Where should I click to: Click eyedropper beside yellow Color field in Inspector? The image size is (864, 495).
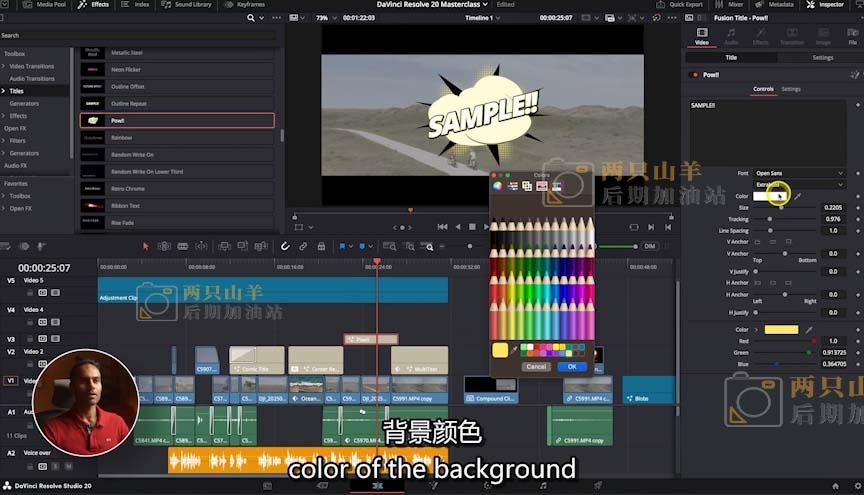(809, 329)
